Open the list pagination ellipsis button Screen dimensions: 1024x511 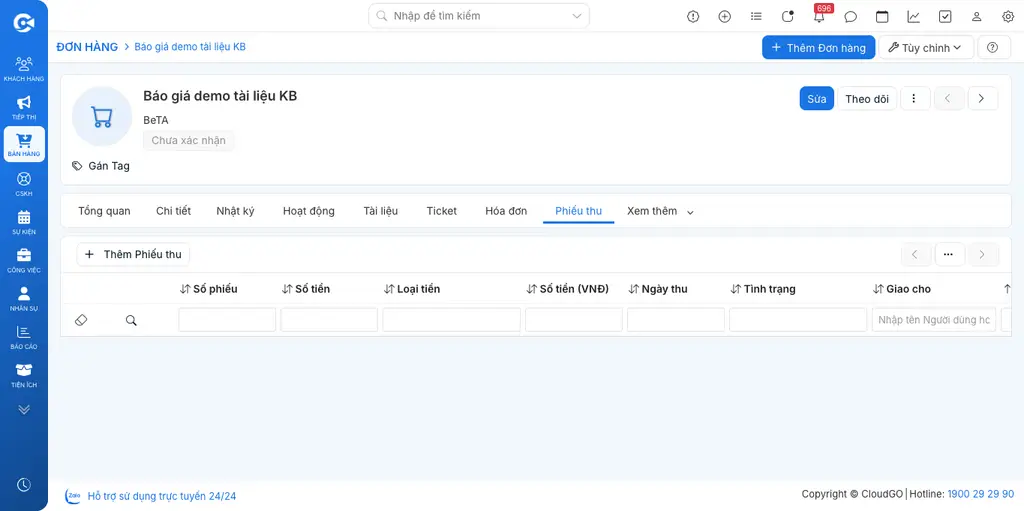[950, 254]
